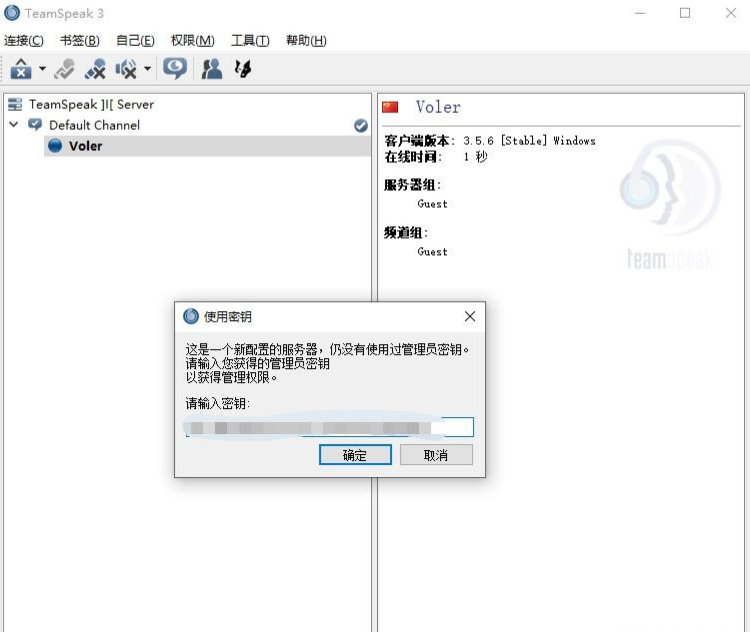Click the Voler name heading in info panel
Viewport: 750px width, 632px height.
(438, 107)
